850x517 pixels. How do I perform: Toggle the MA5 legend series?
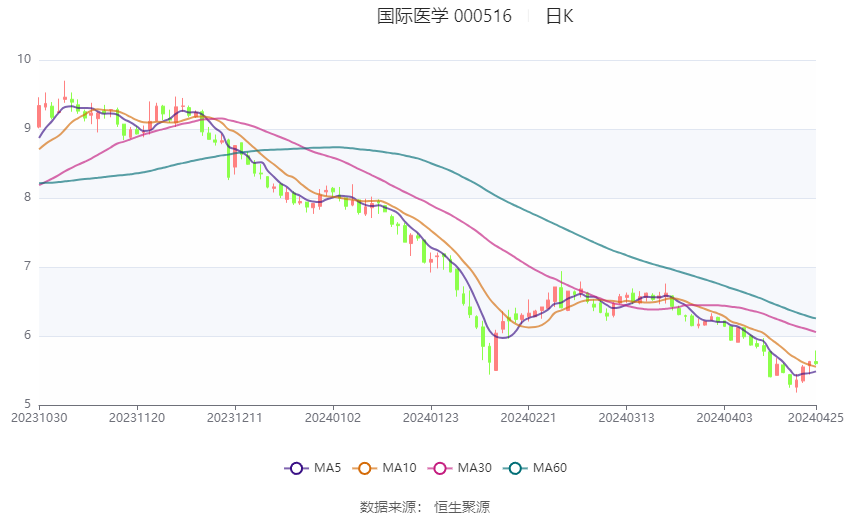click(x=313, y=468)
